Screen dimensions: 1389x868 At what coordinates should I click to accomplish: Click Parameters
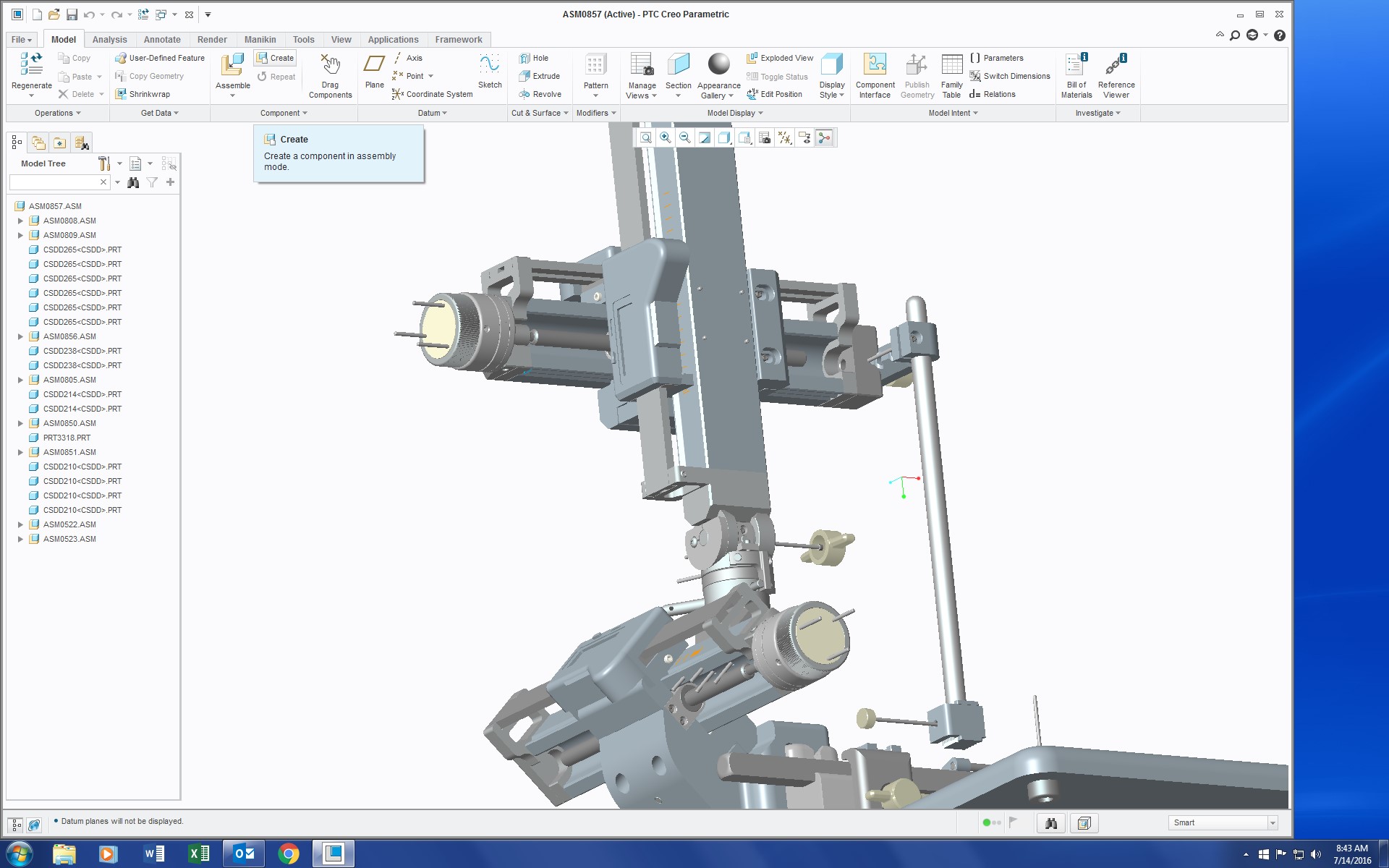(x=996, y=58)
